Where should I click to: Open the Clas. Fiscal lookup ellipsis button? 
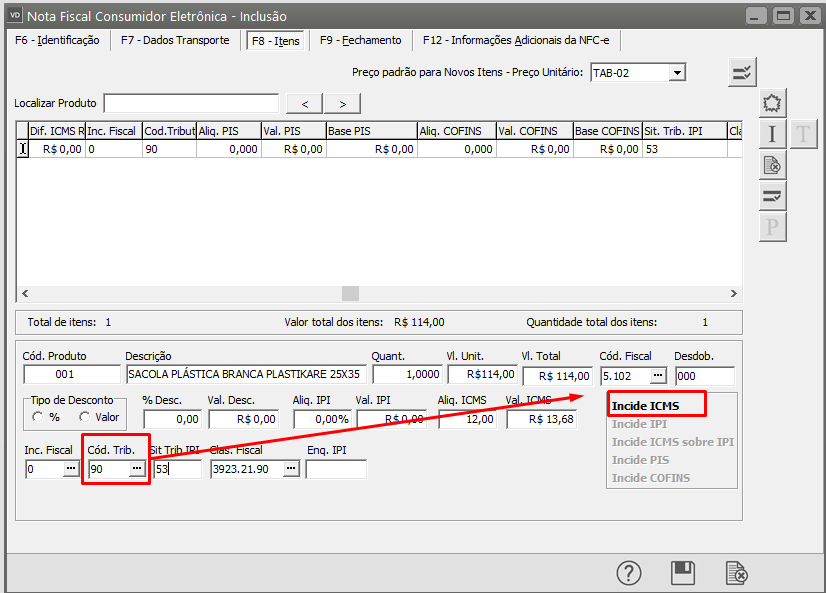(290, 469)
